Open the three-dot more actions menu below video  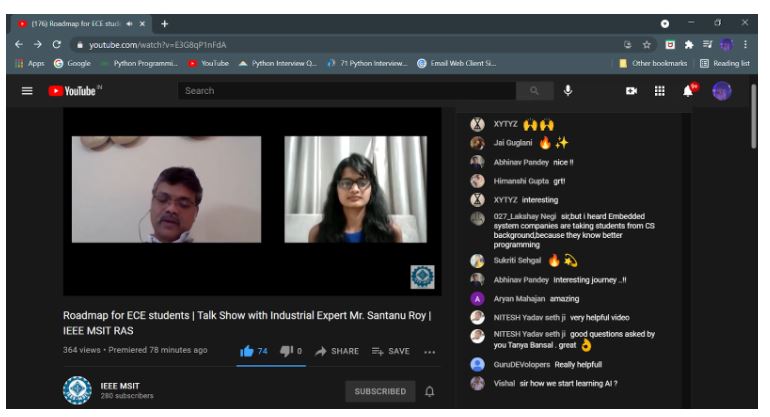[x=429, y=351]
